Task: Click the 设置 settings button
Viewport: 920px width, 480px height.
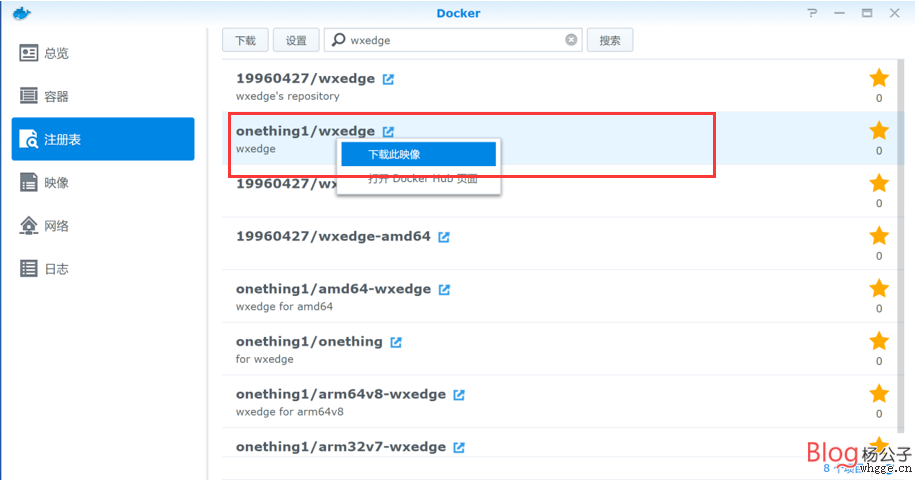Action: coord(296,40)
